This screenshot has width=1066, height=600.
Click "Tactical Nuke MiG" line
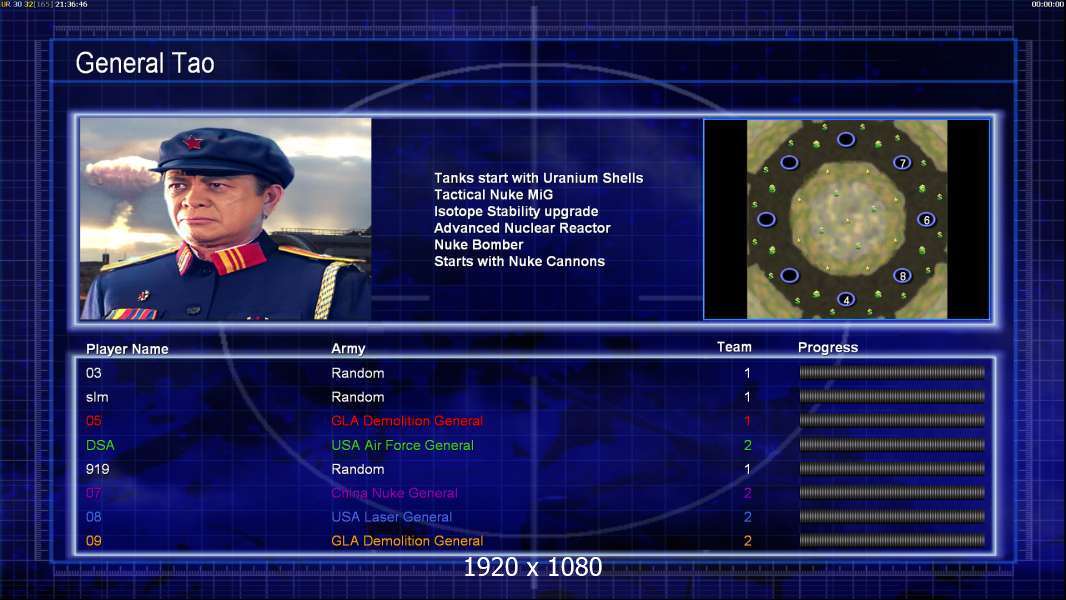pyautogui.click(x=494, y=194)
